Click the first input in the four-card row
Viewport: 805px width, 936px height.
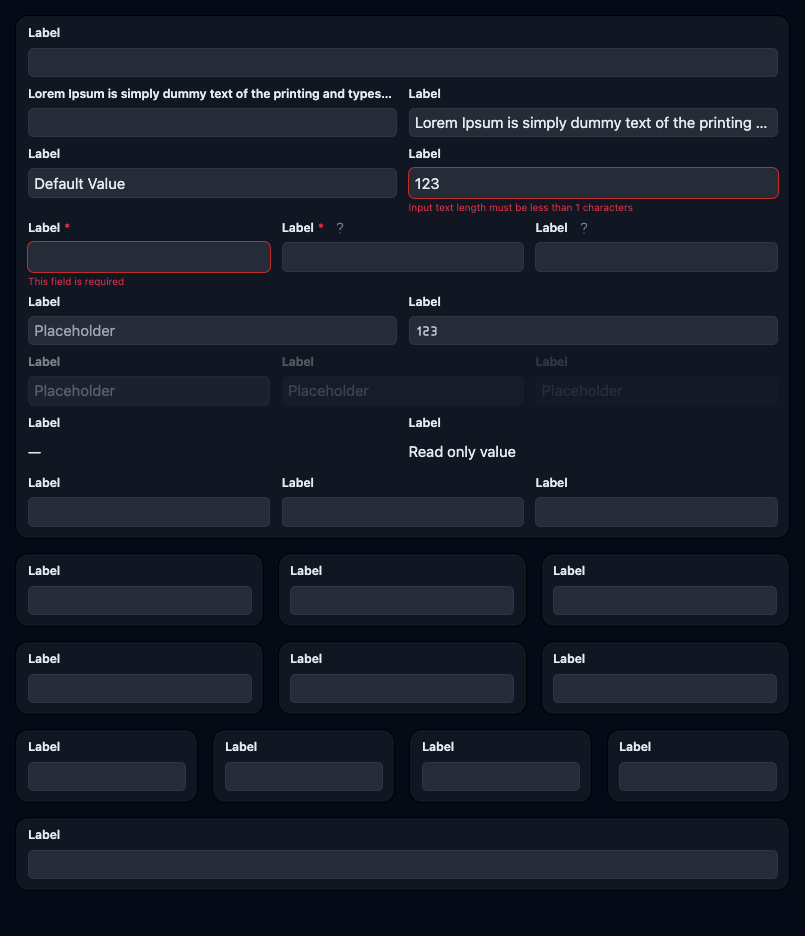pos(107,777)
